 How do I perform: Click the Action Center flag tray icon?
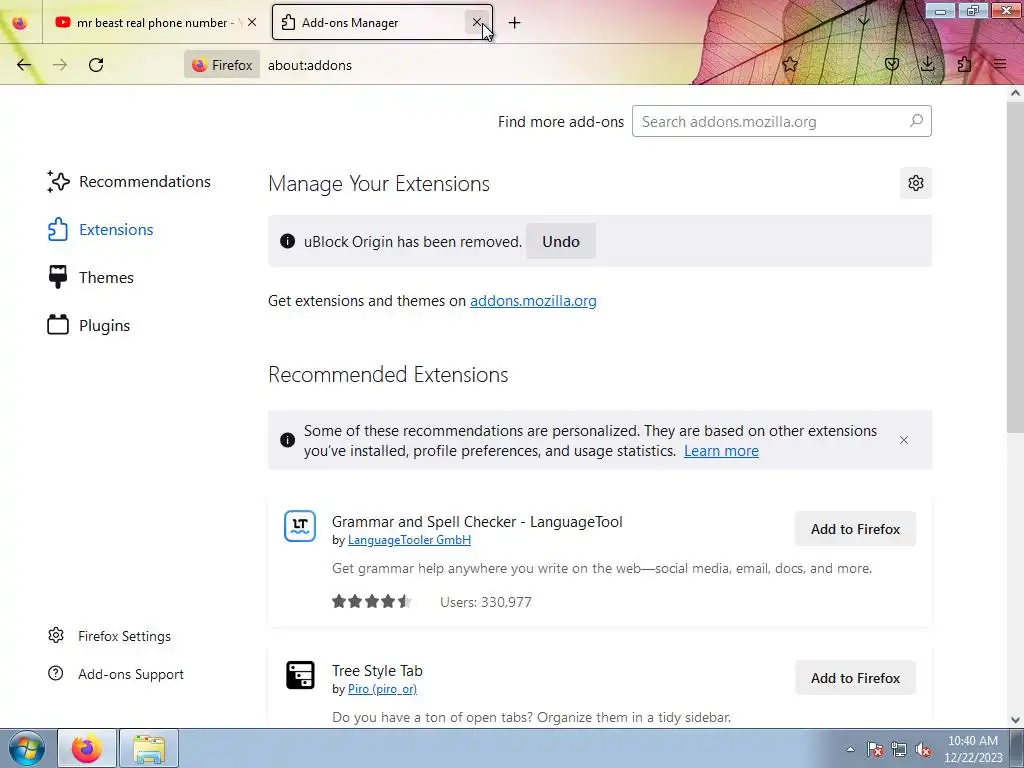875,749
